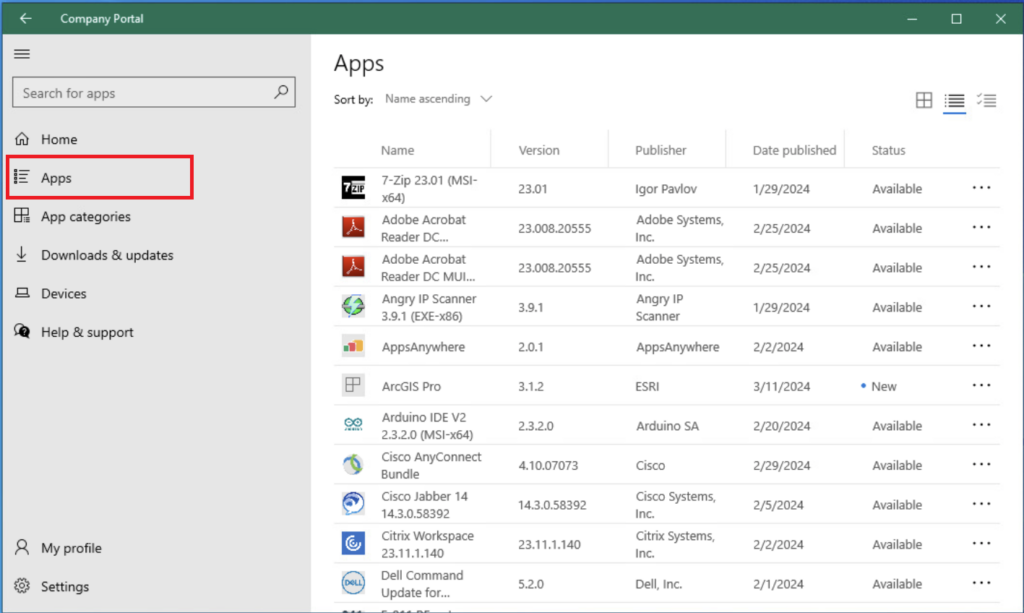Sort by the Date published column header

click(794, 150)
